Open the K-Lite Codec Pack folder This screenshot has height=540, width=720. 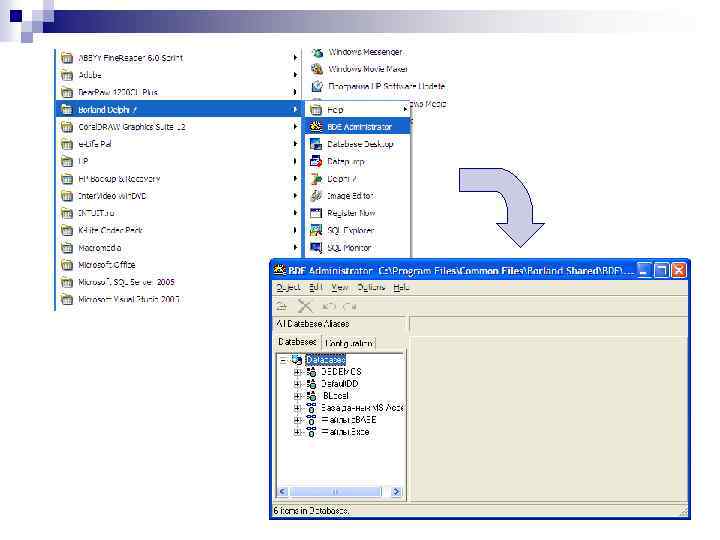pyautogui.click(x=178, y=231)
